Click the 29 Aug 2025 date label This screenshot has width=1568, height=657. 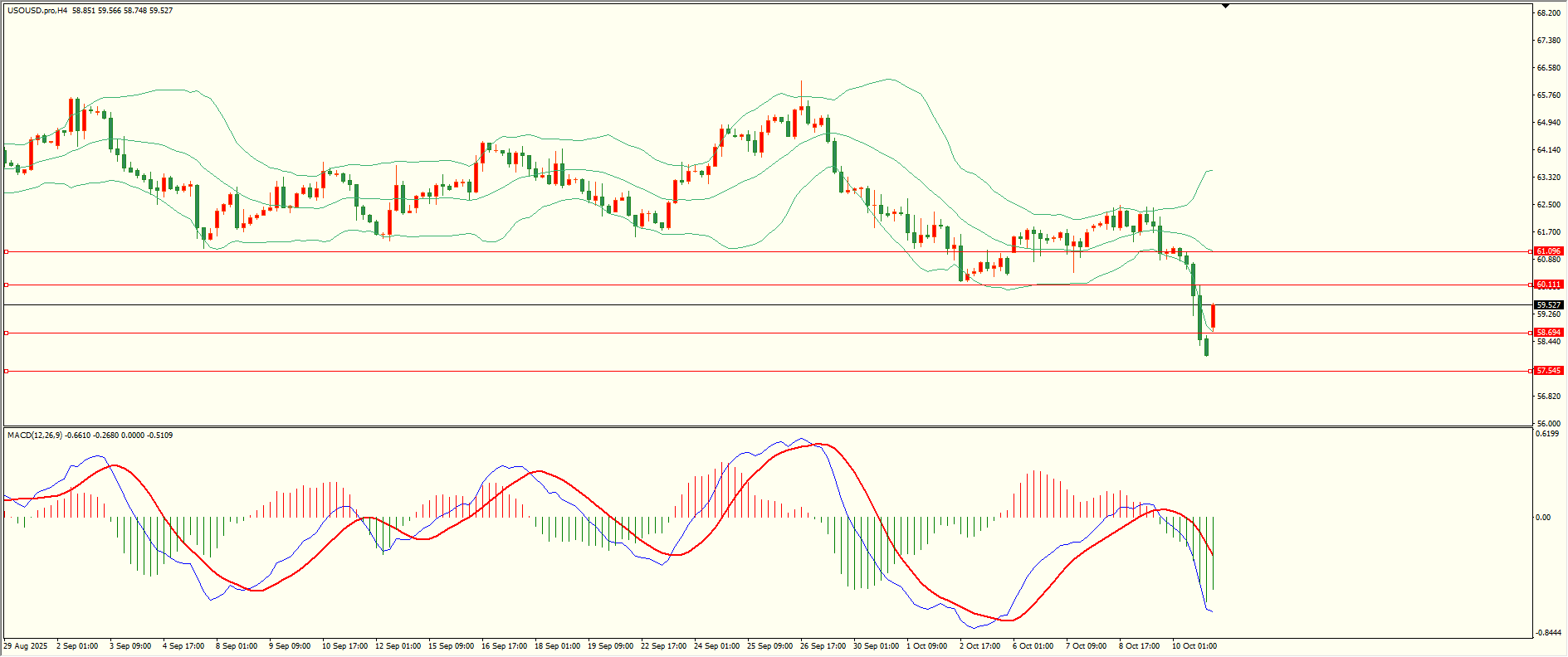coord(26,646)
